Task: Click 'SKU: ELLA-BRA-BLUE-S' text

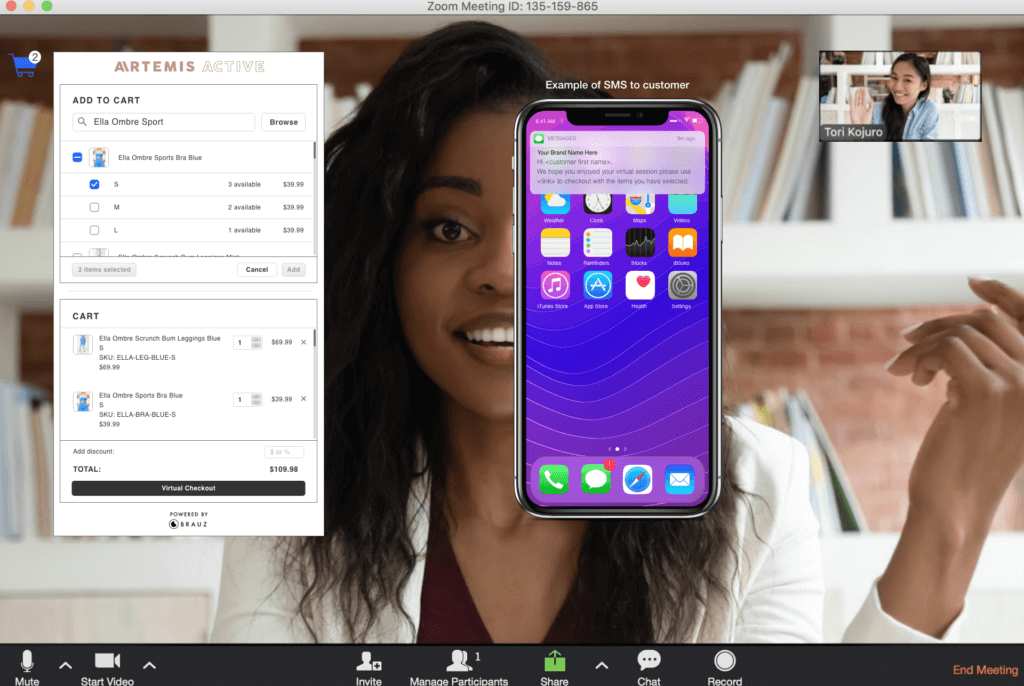Action: click(x=137, y=414)
